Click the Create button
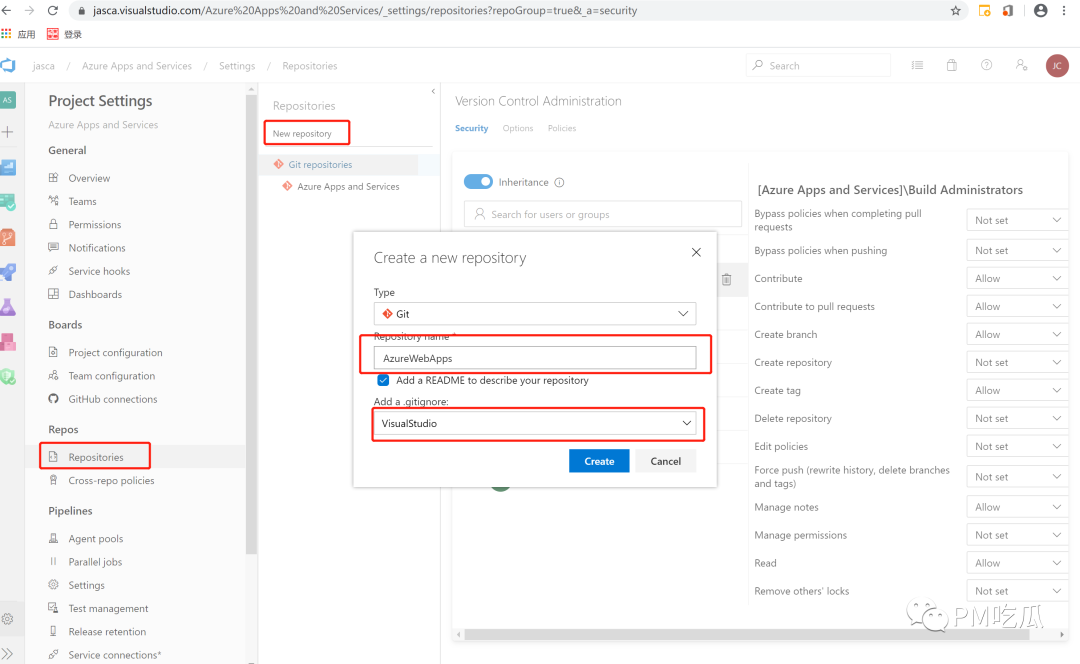 [x=599, y=461]
